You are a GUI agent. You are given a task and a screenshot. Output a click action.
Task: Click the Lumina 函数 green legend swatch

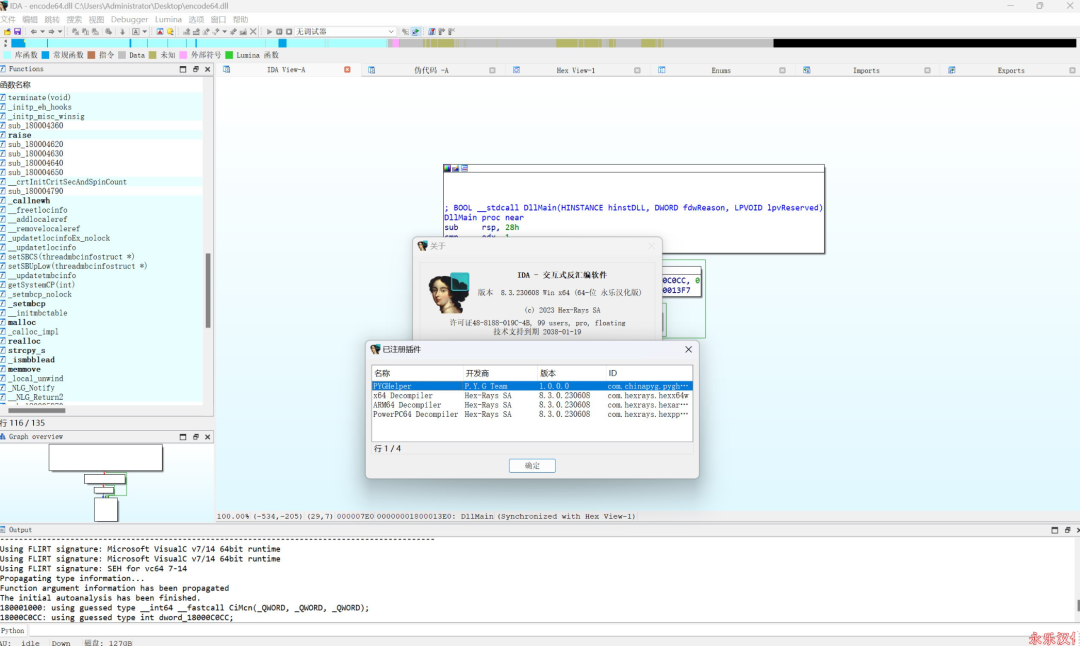(x=229, y=55)
